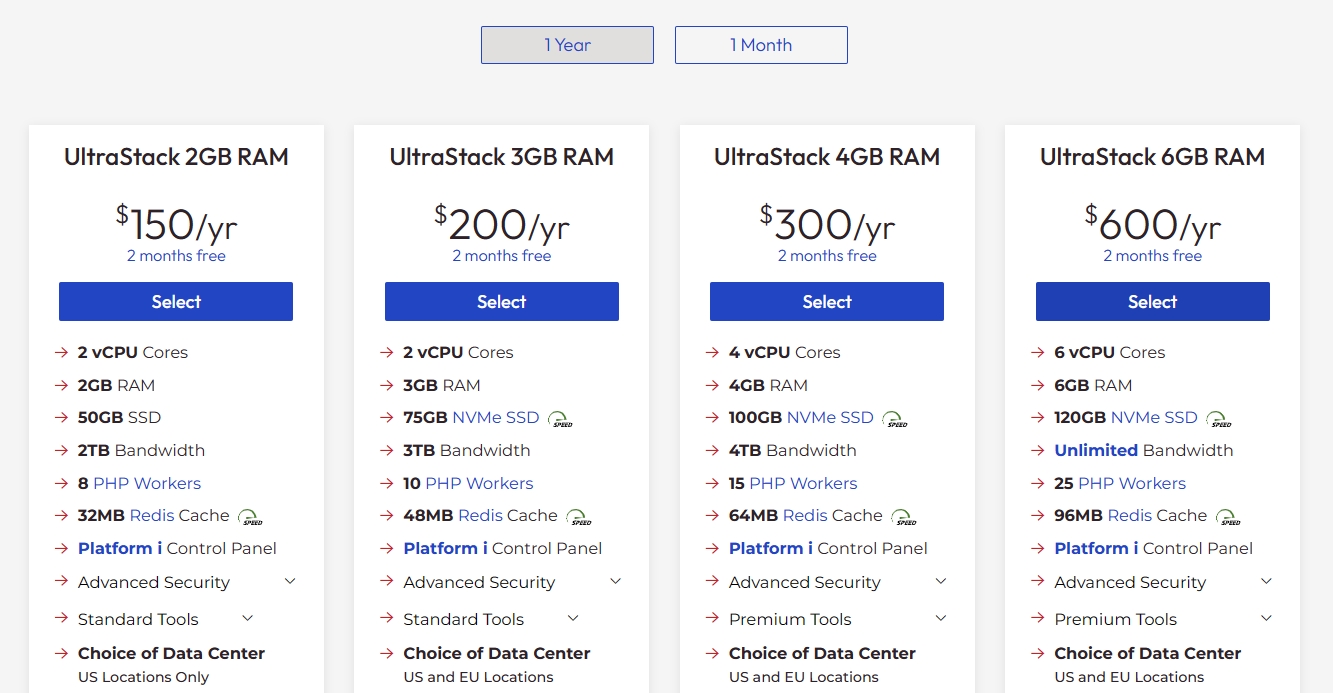Open Redis link in 4GB plan
The image size is (1333, 693).
(805, 515)
